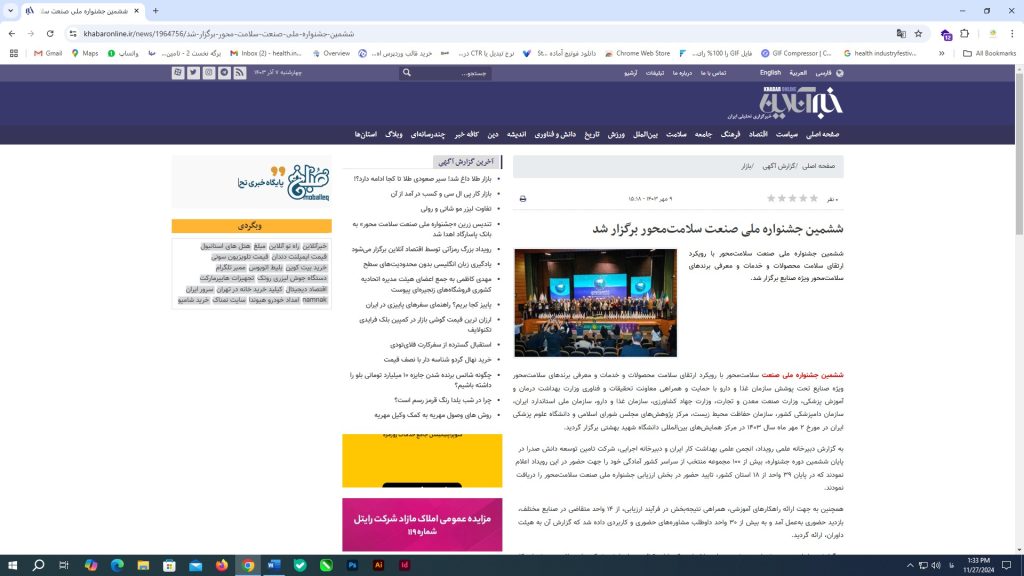The image size is (1024, 576).
Task: Click the print icon below breadcrumb
Action: [523, 199]
